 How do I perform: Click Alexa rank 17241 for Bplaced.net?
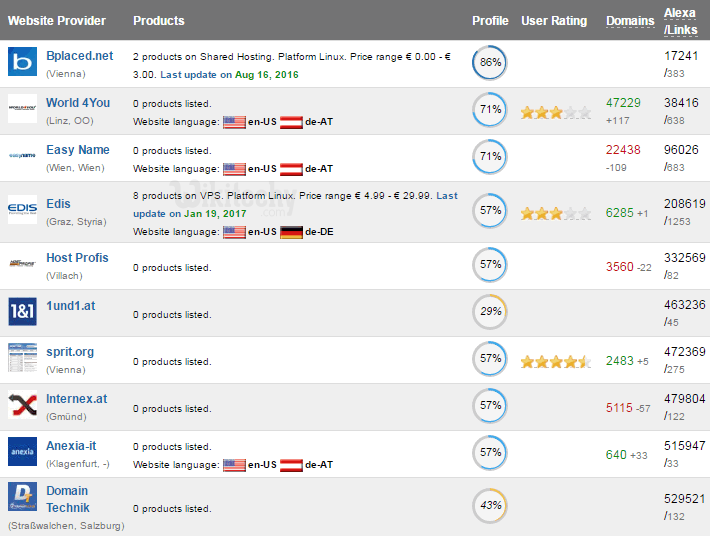681,56
